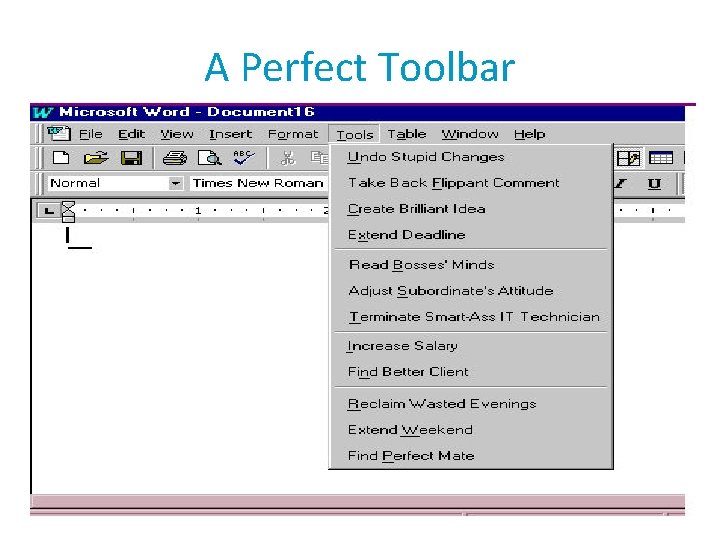Select Read Bosses' Minds
This screenshot has height=540, width=720.
[x=471, y=265]
